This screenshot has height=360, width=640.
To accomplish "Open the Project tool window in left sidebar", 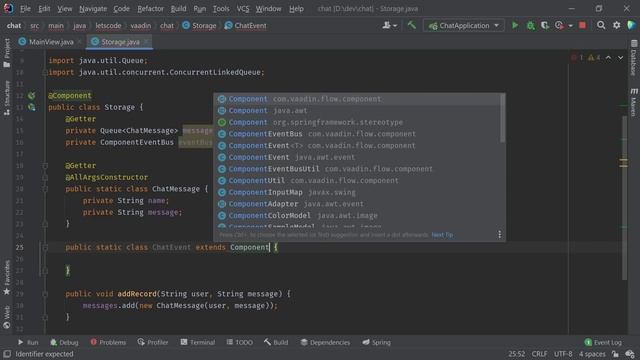I will [x=7, y=53].
